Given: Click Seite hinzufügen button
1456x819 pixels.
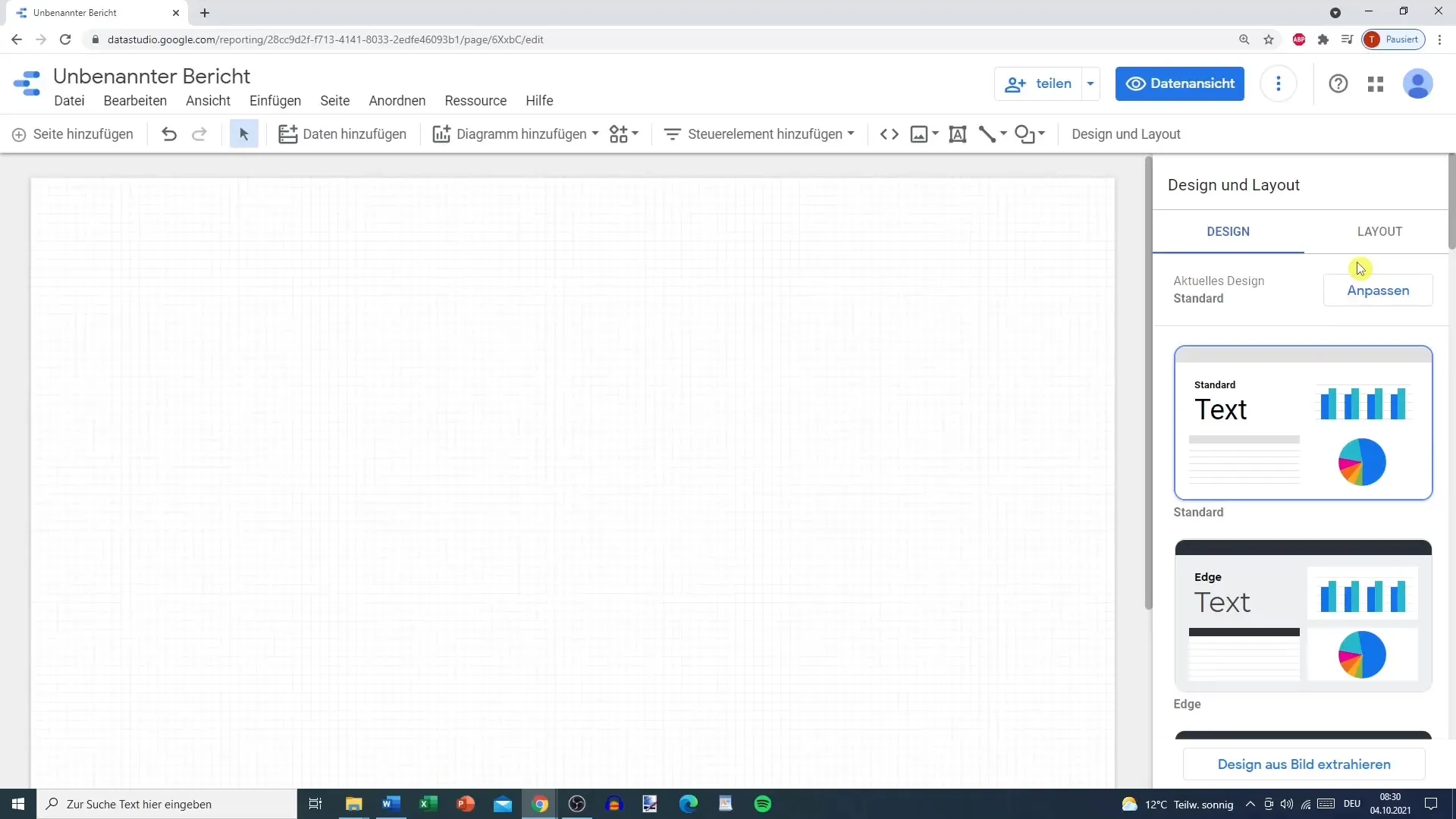Looking at the screenshot, I should pos(73,134).
